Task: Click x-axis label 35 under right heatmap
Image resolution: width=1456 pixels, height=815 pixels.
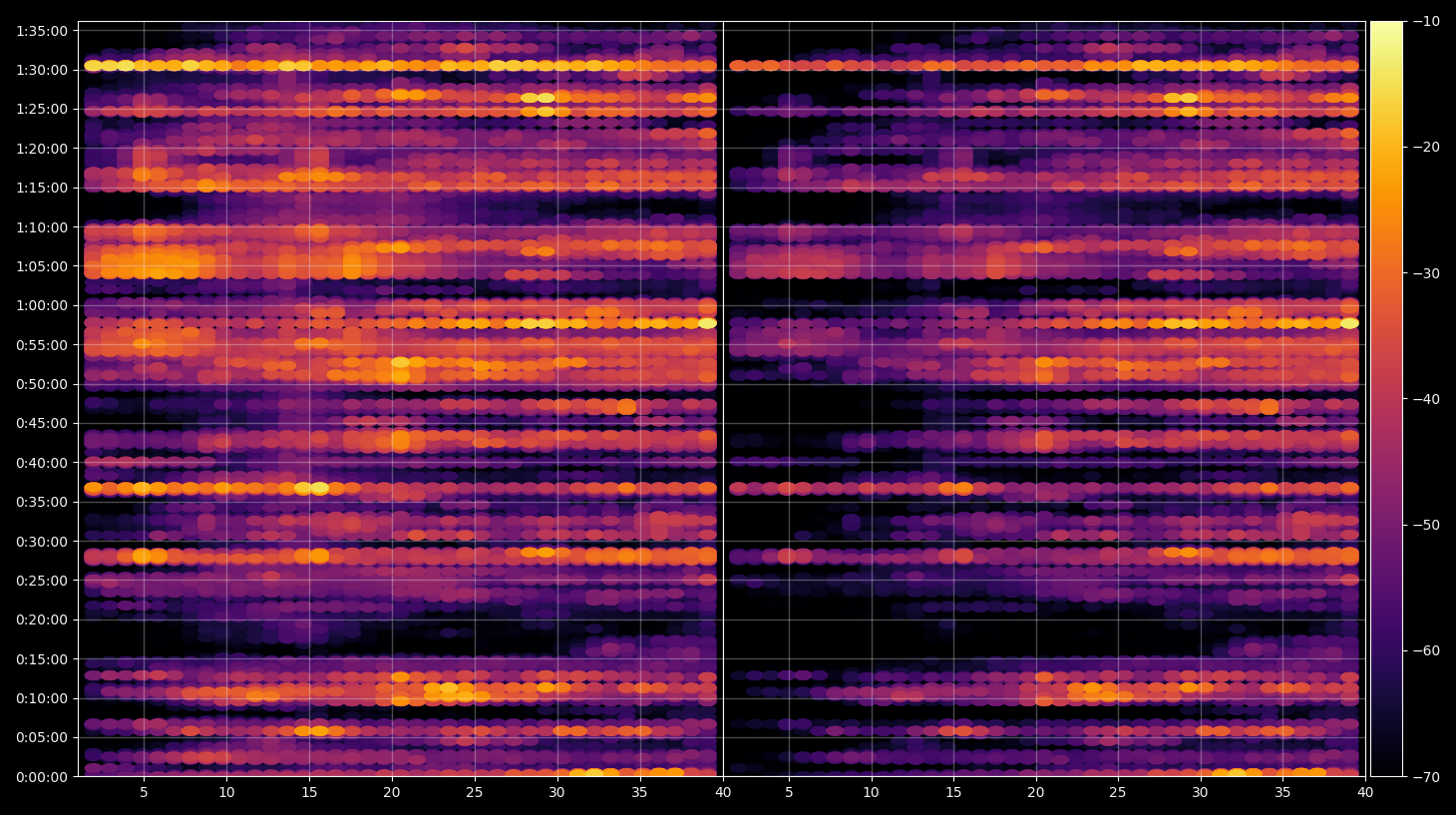Action: (1283, 793)
